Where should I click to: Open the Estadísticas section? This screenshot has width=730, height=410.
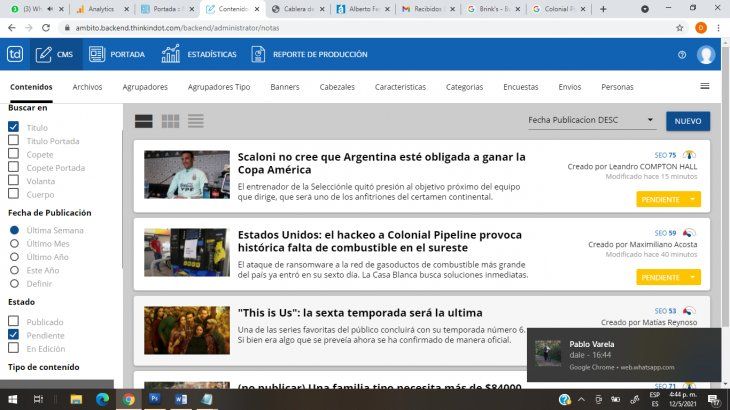click(199, 54)
